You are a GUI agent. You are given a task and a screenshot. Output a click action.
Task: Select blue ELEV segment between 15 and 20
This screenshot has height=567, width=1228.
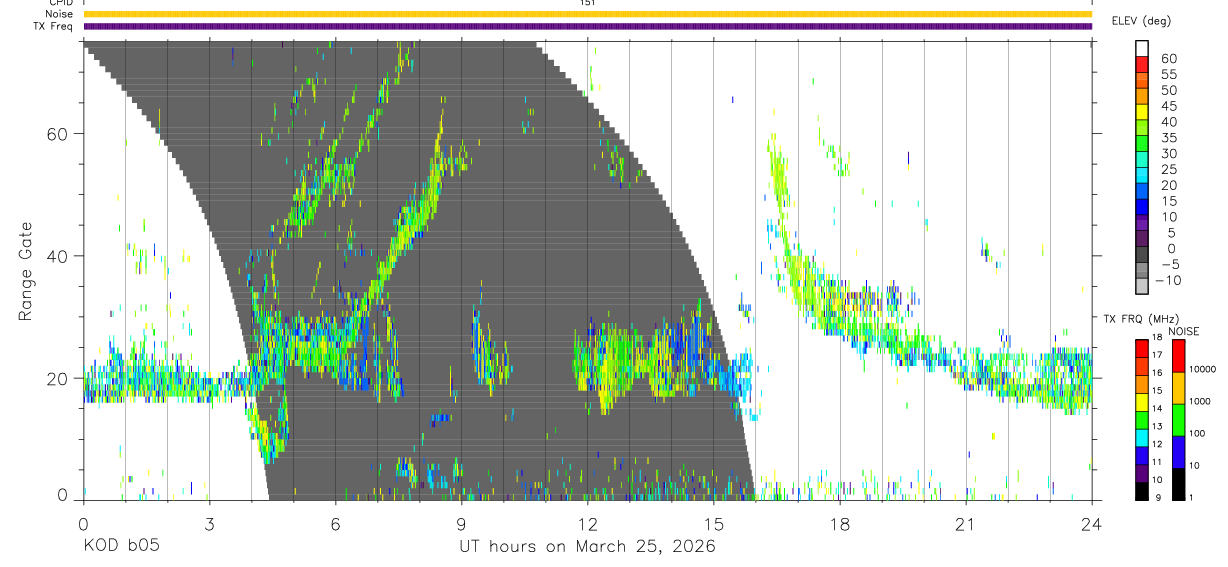pos(1143,193)
